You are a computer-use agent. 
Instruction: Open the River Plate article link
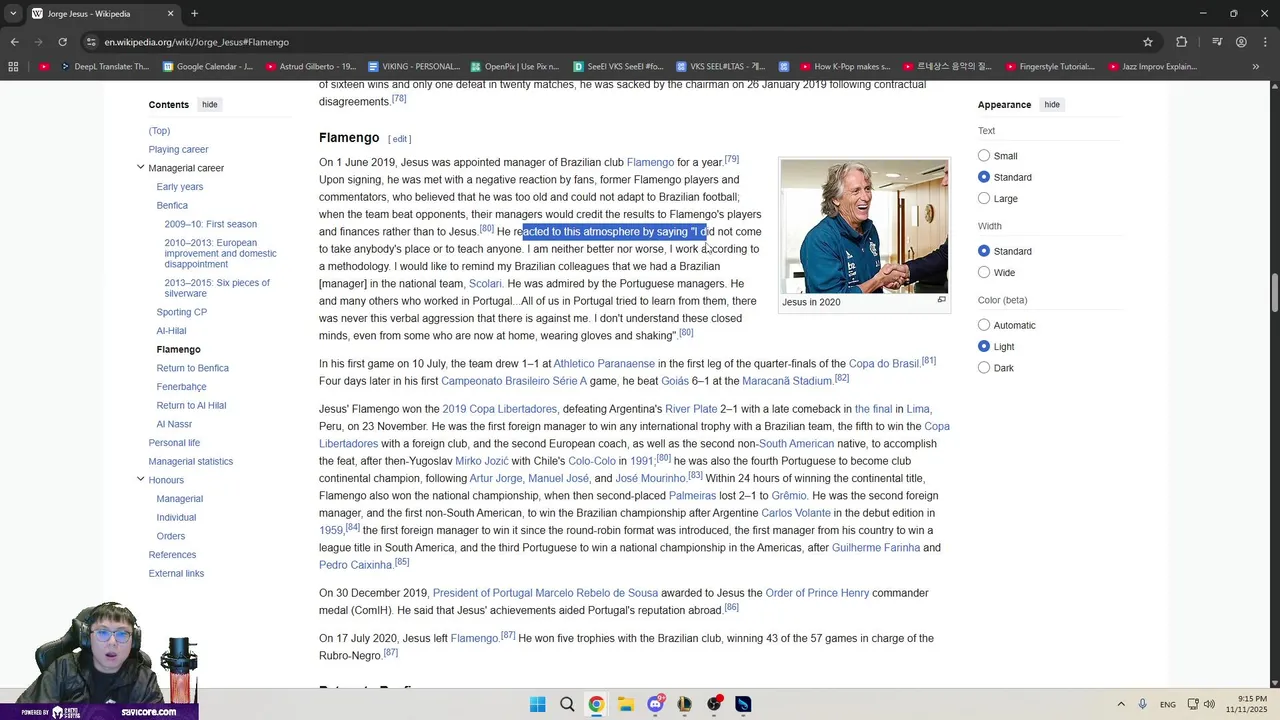[x=691, y=409]
